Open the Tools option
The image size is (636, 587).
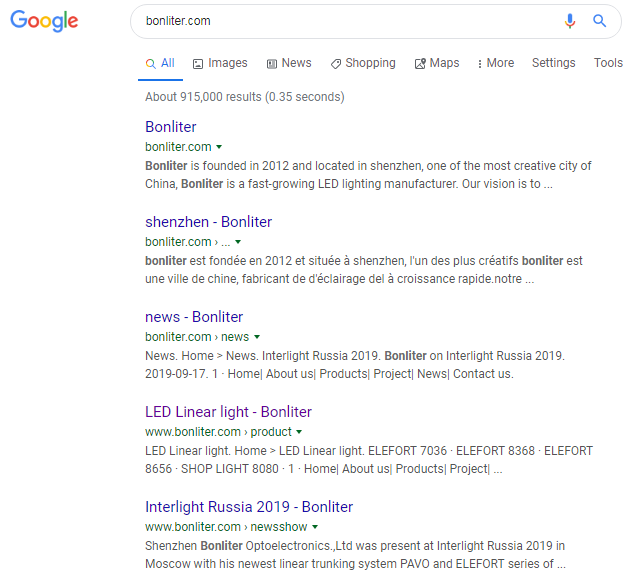608,63
